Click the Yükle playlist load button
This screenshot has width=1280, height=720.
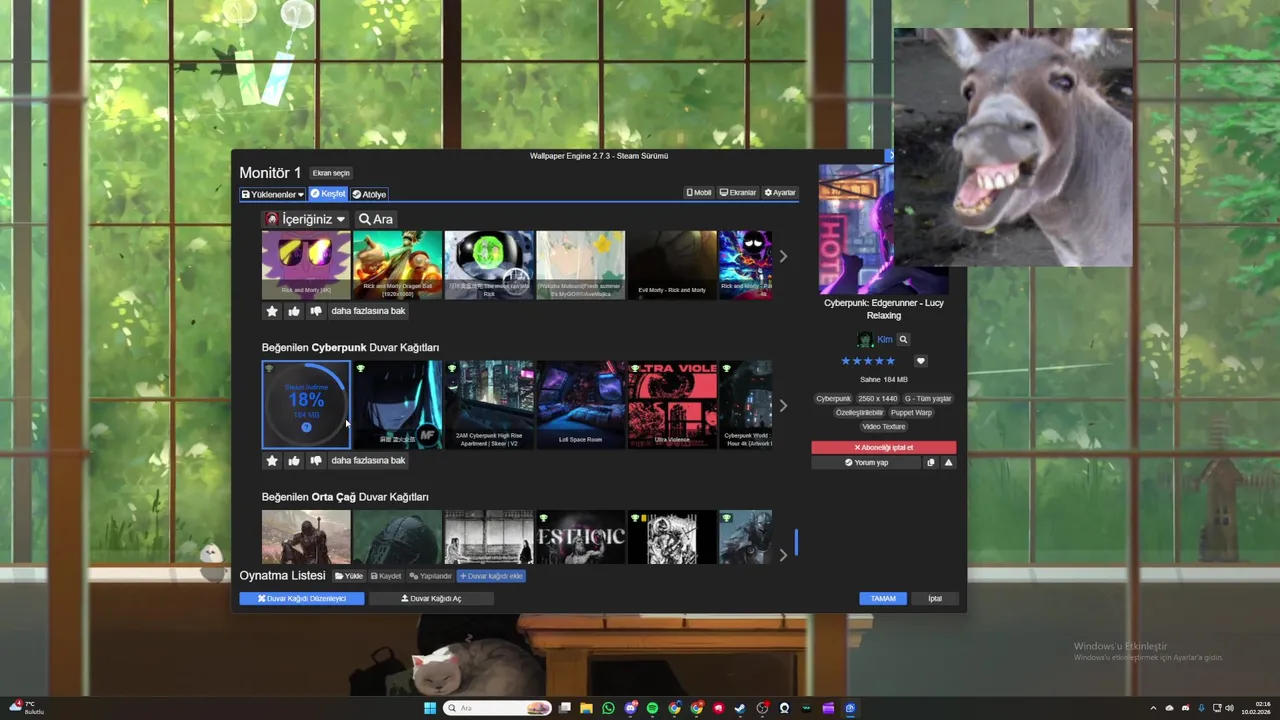coord(349,576)
